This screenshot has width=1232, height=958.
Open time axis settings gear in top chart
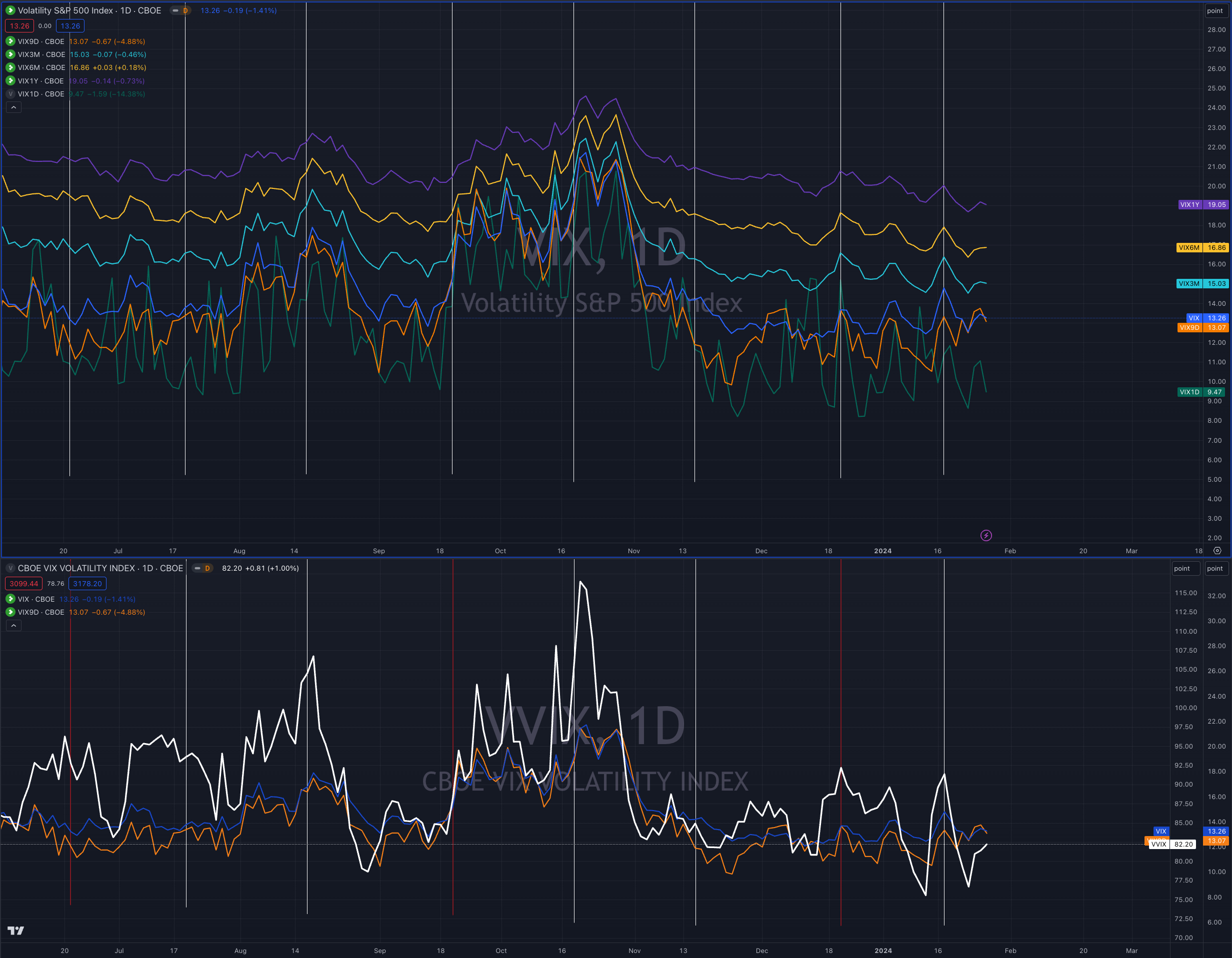point(1217,550)
